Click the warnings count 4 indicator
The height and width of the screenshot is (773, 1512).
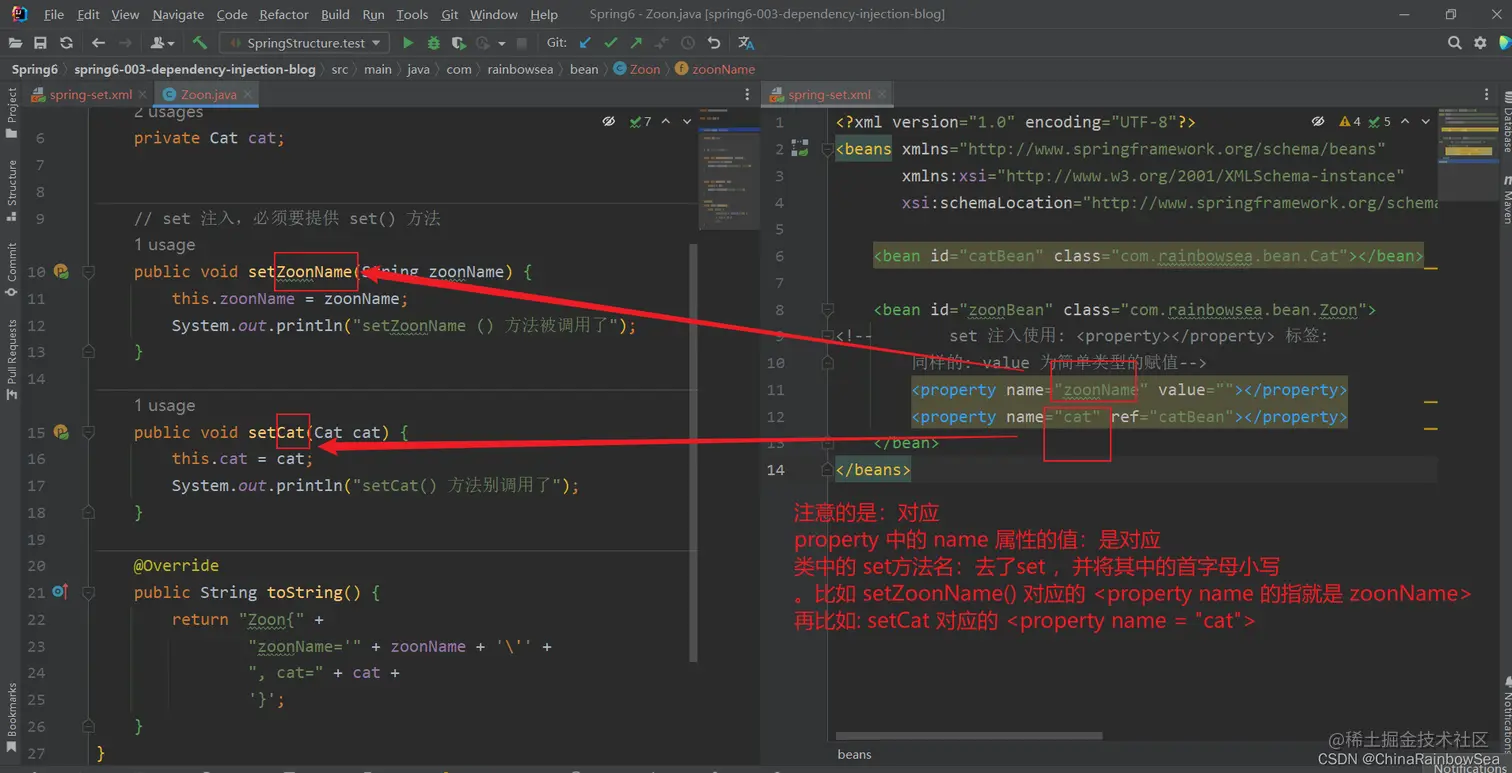[1350, 121]
